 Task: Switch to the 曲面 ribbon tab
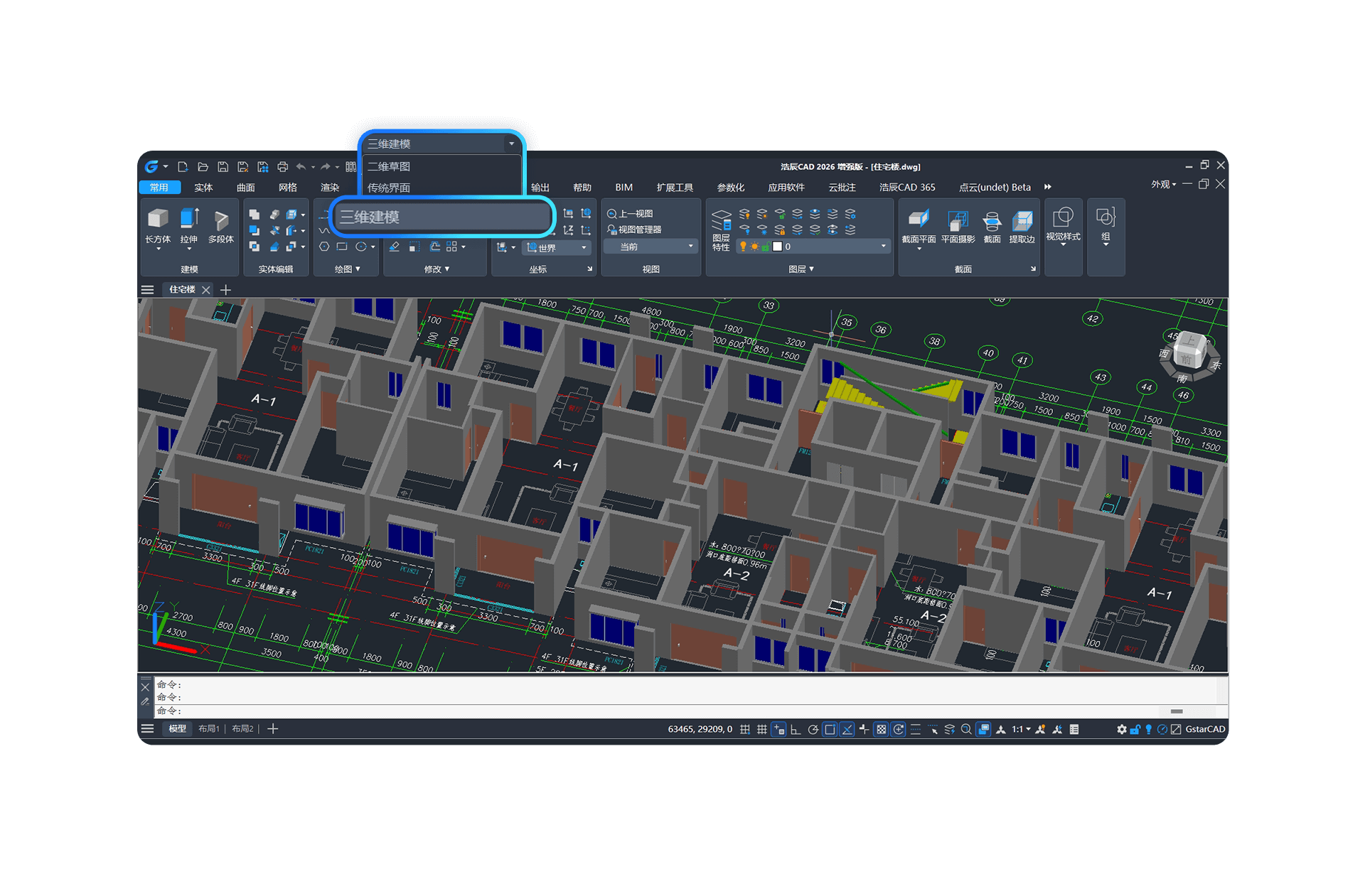coord(246,187)
